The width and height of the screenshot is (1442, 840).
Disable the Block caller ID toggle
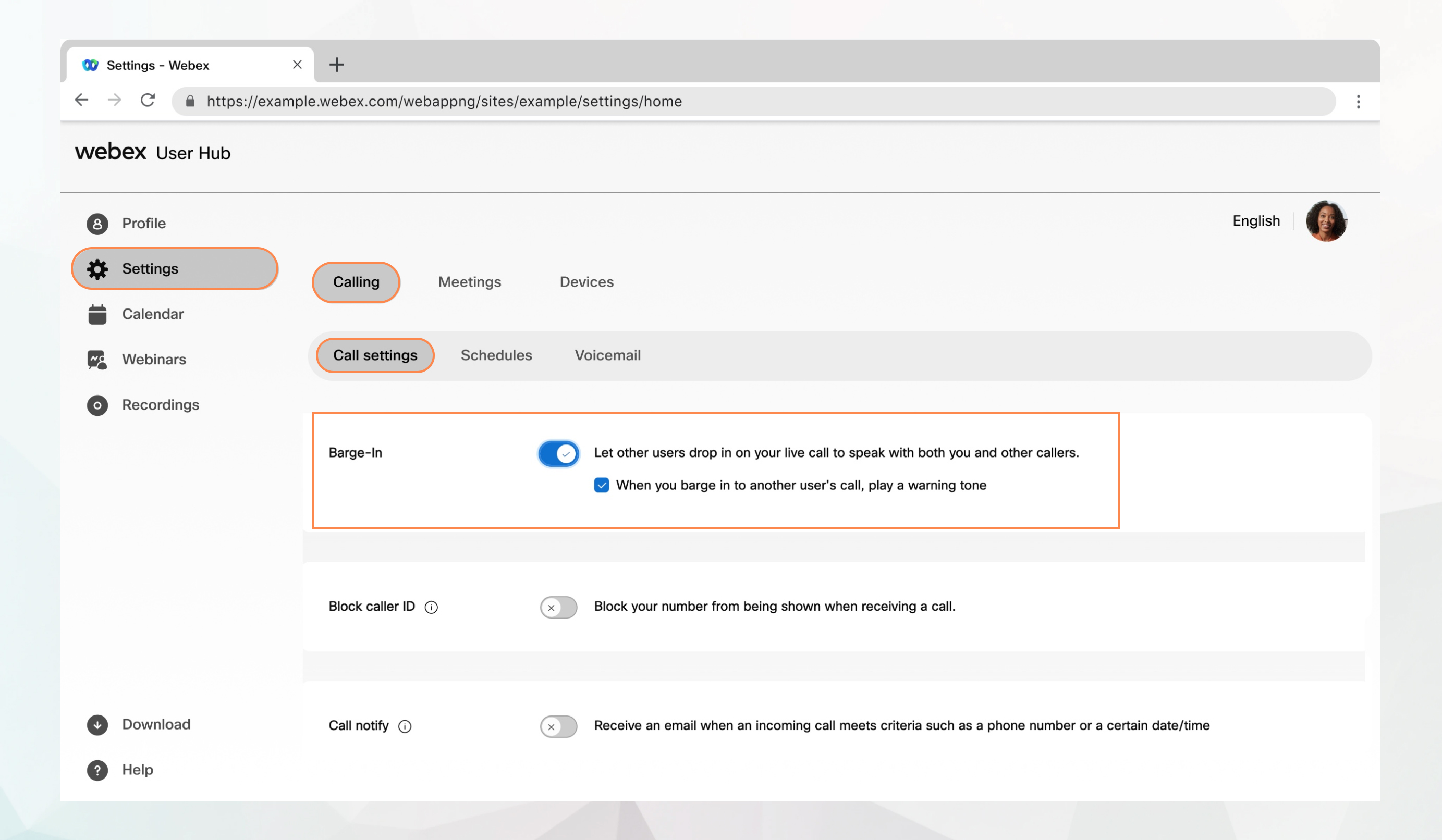558,606
